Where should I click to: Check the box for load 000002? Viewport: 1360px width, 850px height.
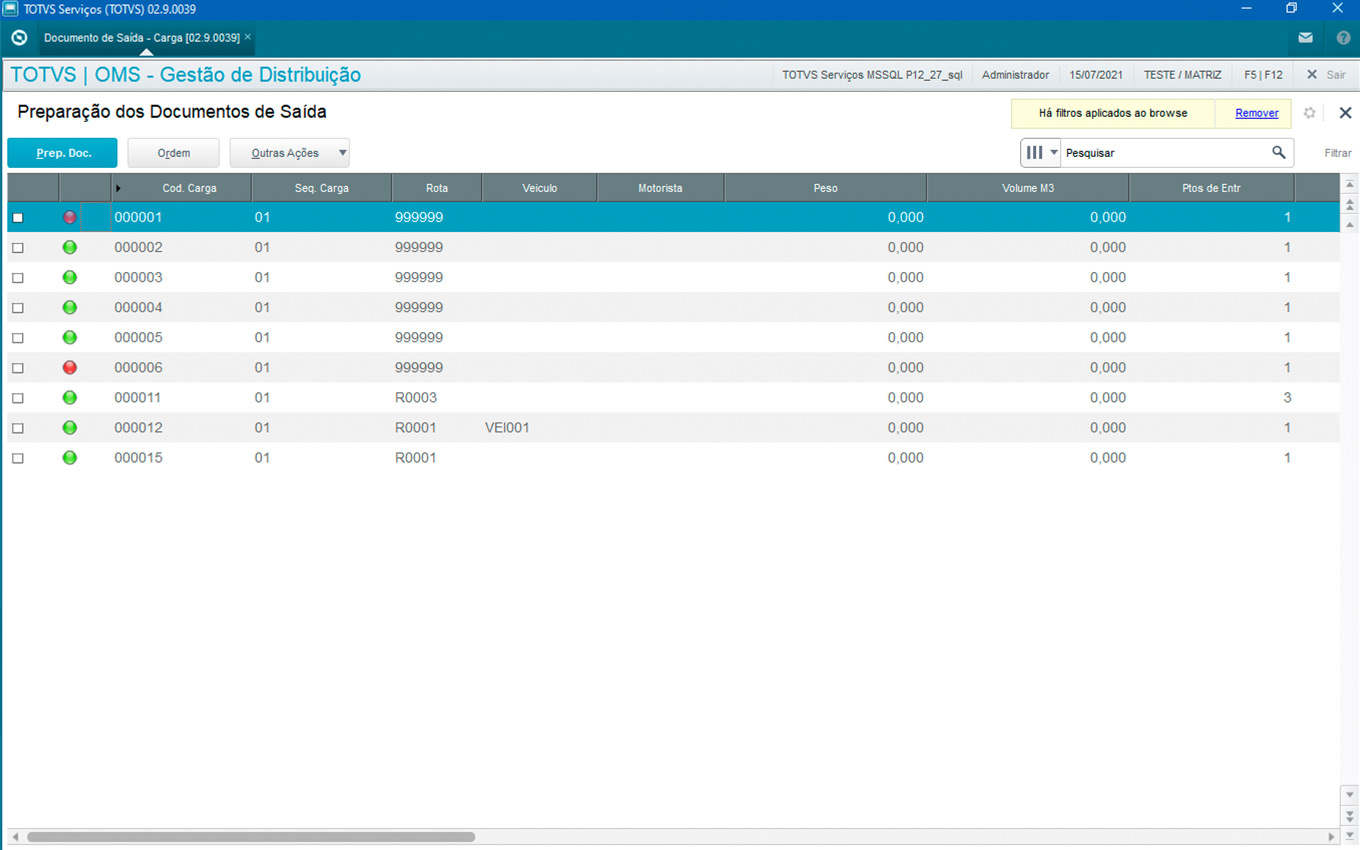click(18, 248)
